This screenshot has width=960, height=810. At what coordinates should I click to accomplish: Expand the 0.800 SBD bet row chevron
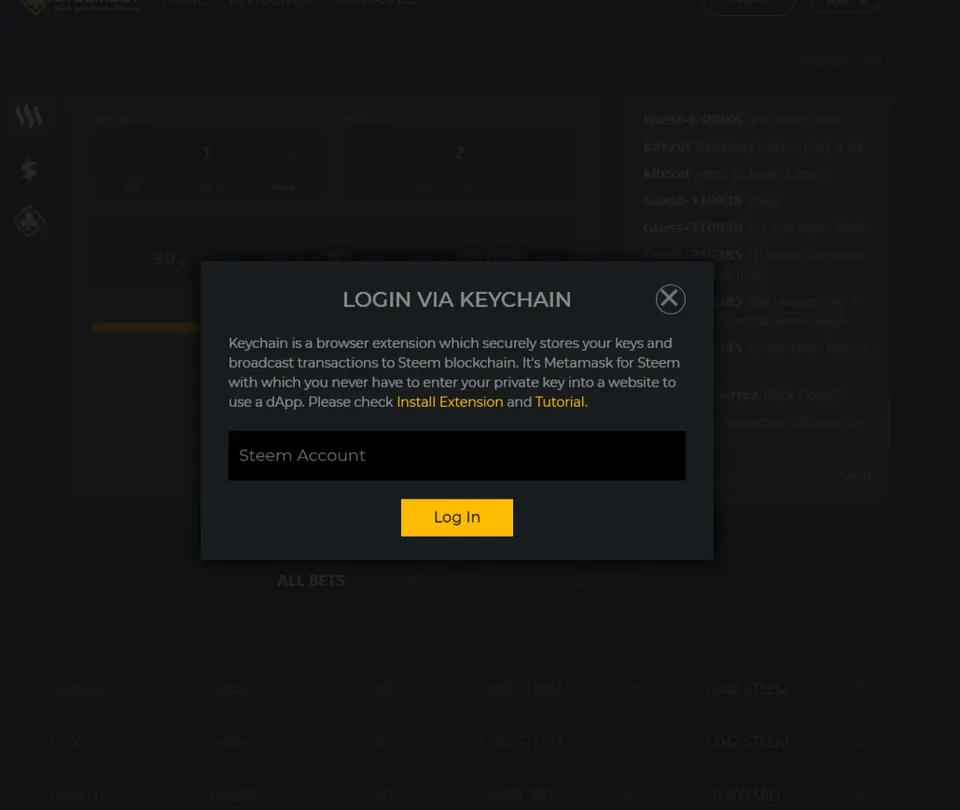[860, 795]
